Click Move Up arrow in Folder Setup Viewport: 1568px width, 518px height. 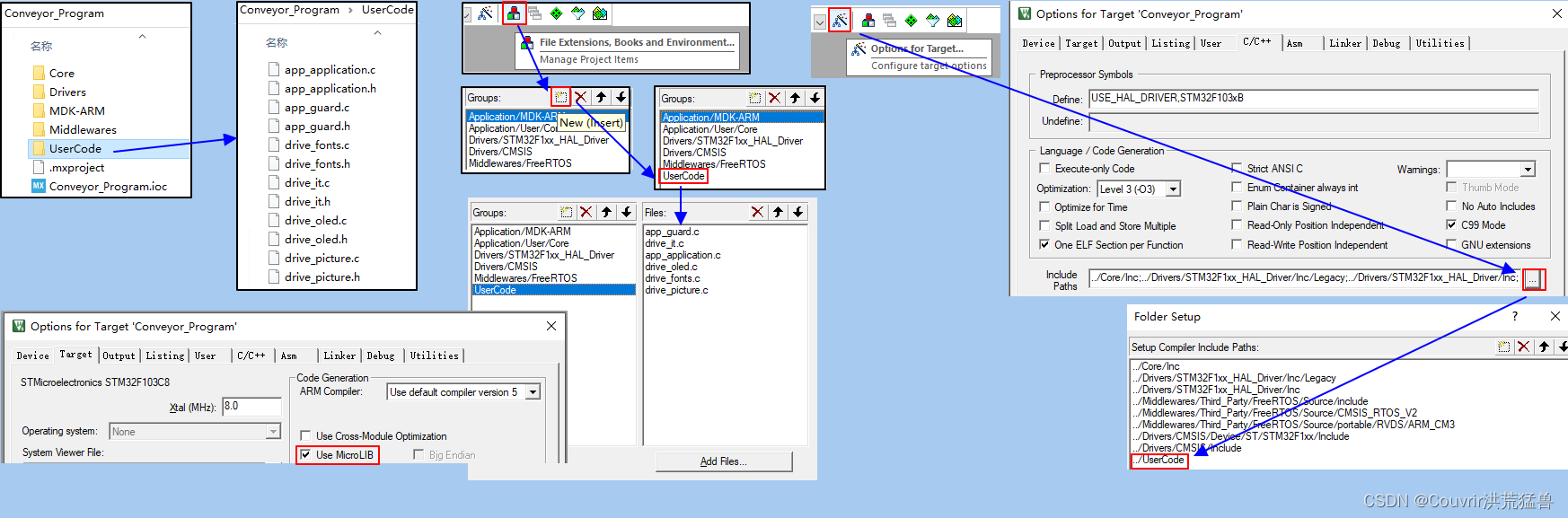(1544, 347)
